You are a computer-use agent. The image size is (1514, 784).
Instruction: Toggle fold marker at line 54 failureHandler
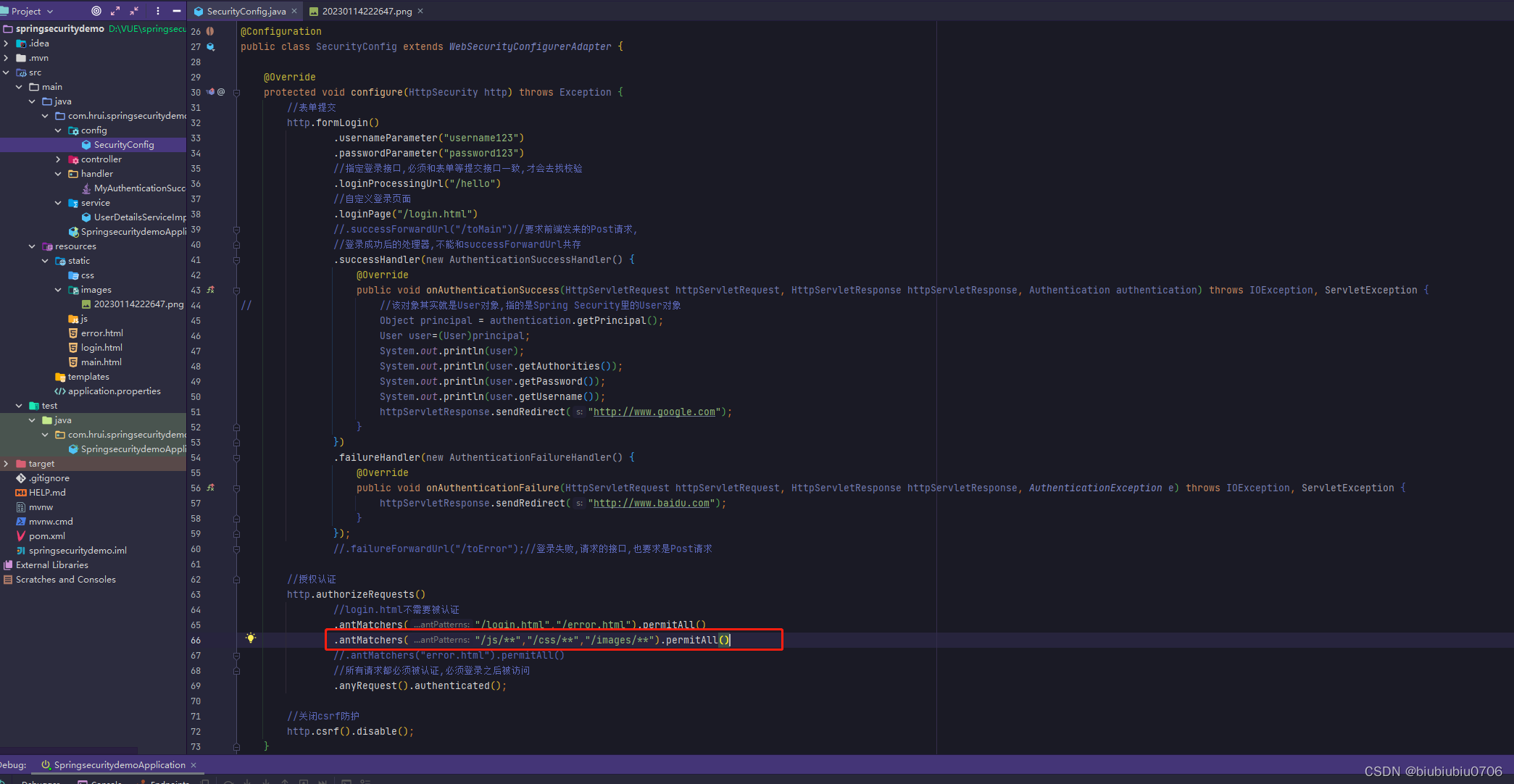point(237,458)
